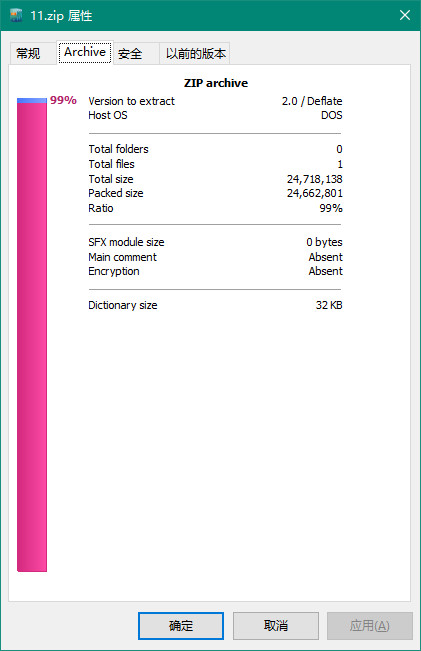This screenshot has height=651, width=421.
Task: Click the Total size value 24,718,138
Action: click(315, 179)
